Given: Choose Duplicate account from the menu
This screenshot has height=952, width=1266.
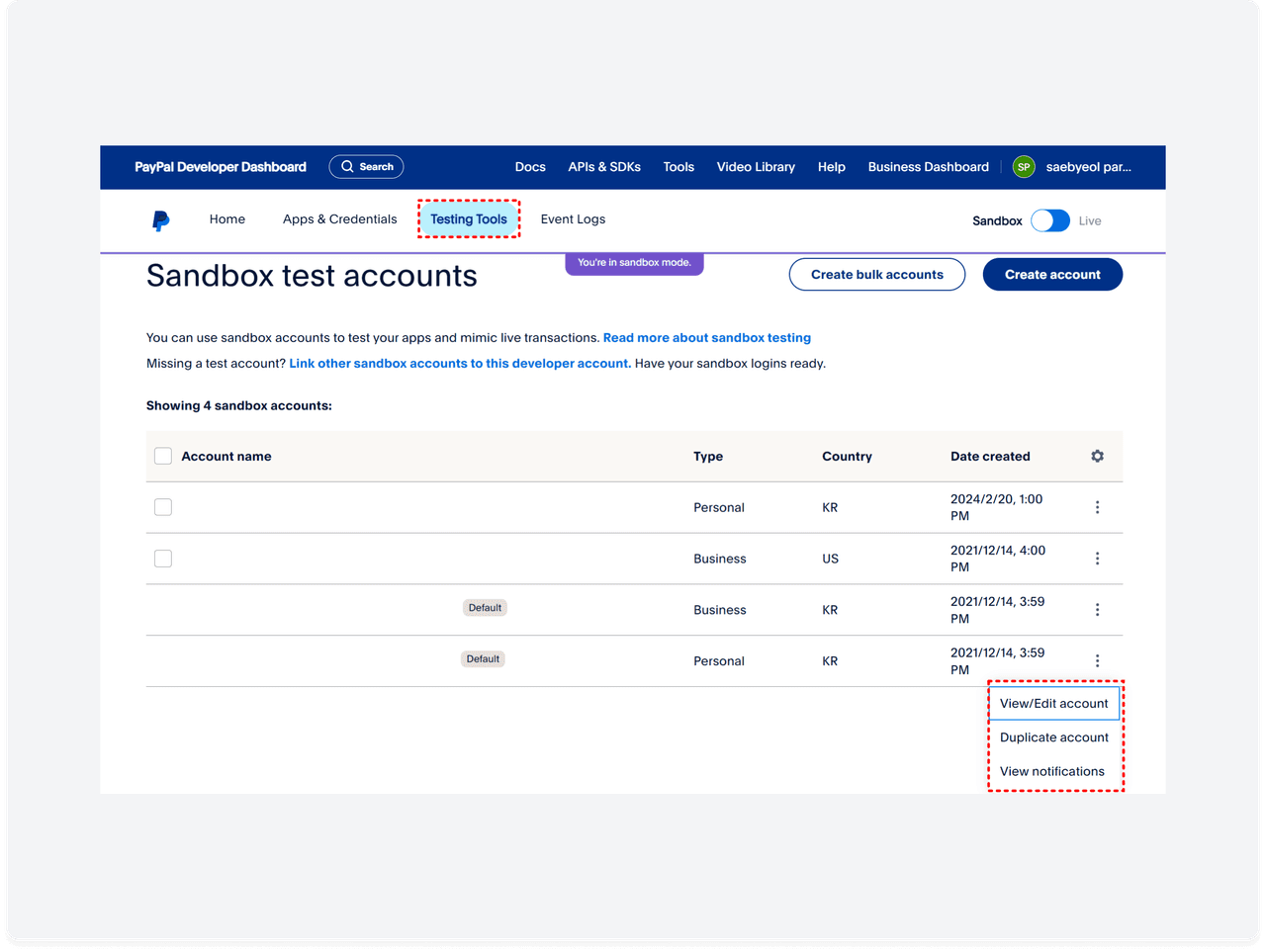Looking at the screenshot, I should click(x=1053, y=737).
